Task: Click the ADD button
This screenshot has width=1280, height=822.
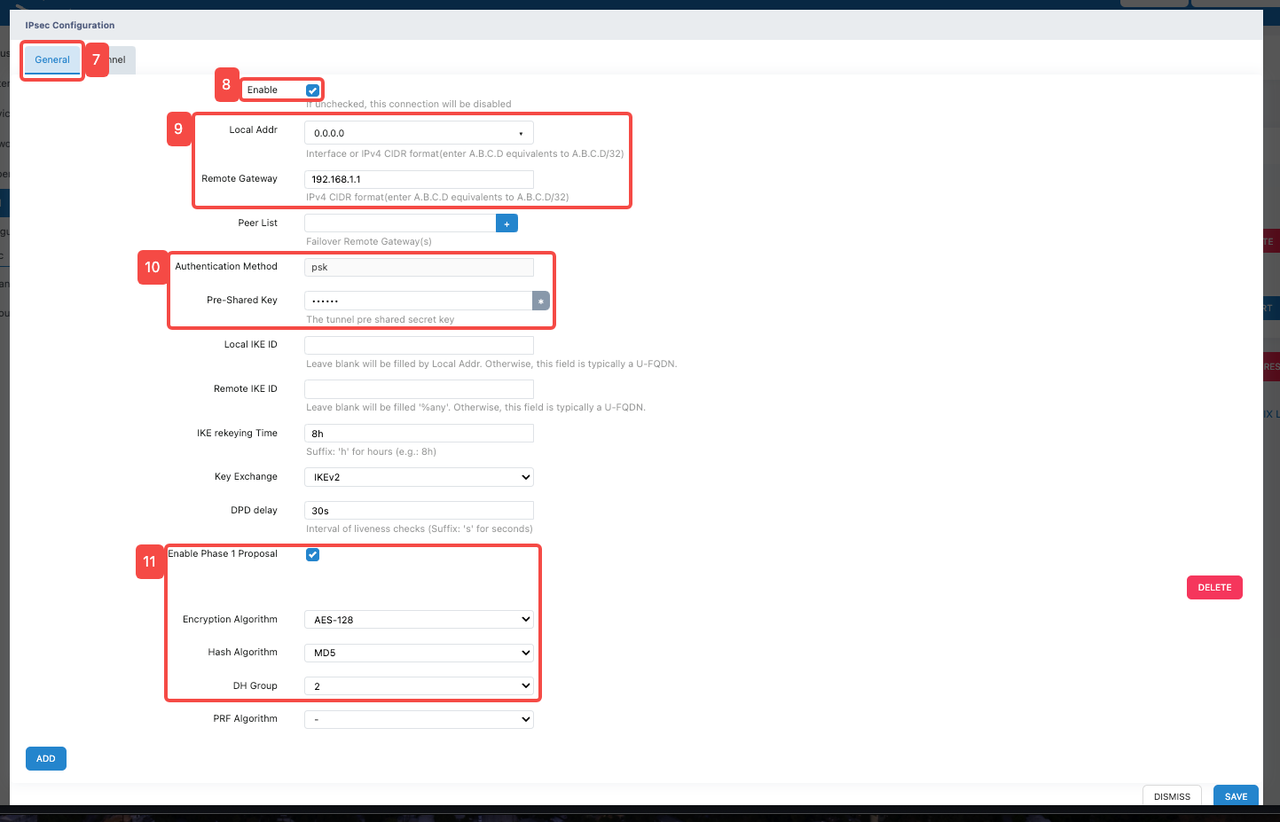Action: 46,759
